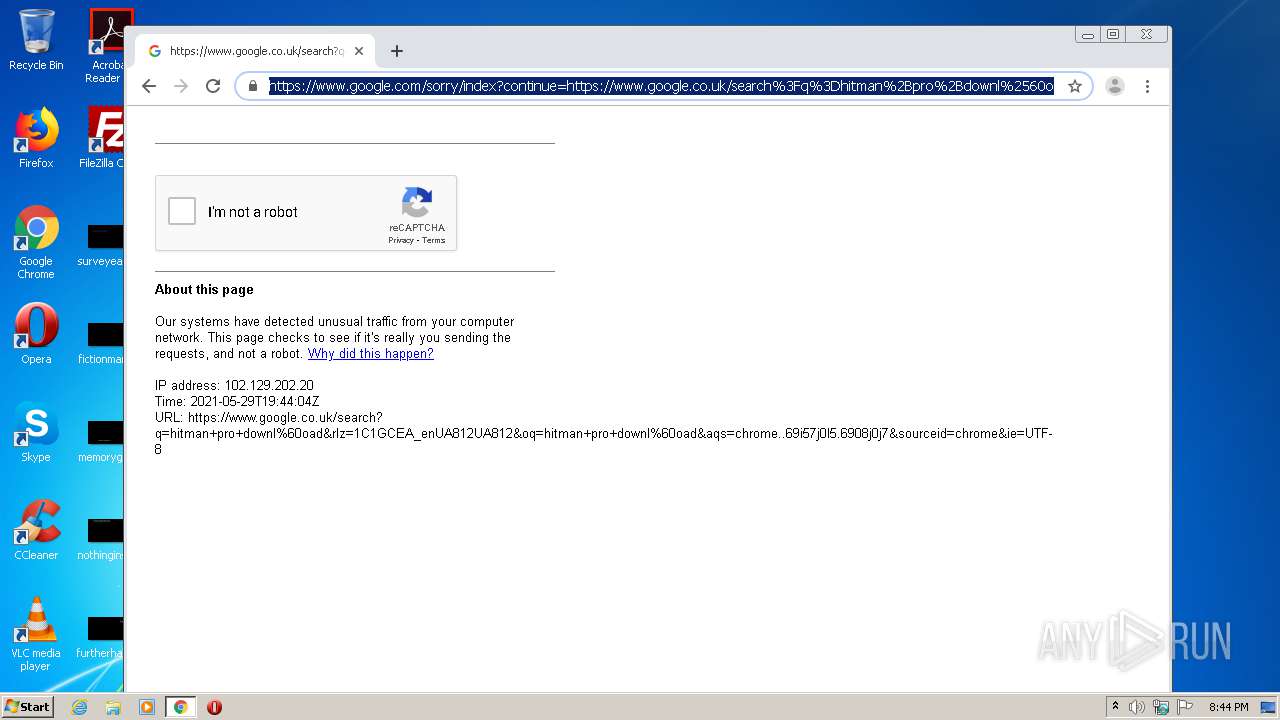Check the I'm not a robot checkbox
Viewport: 1280px width, 720px height.
(182, 211)
